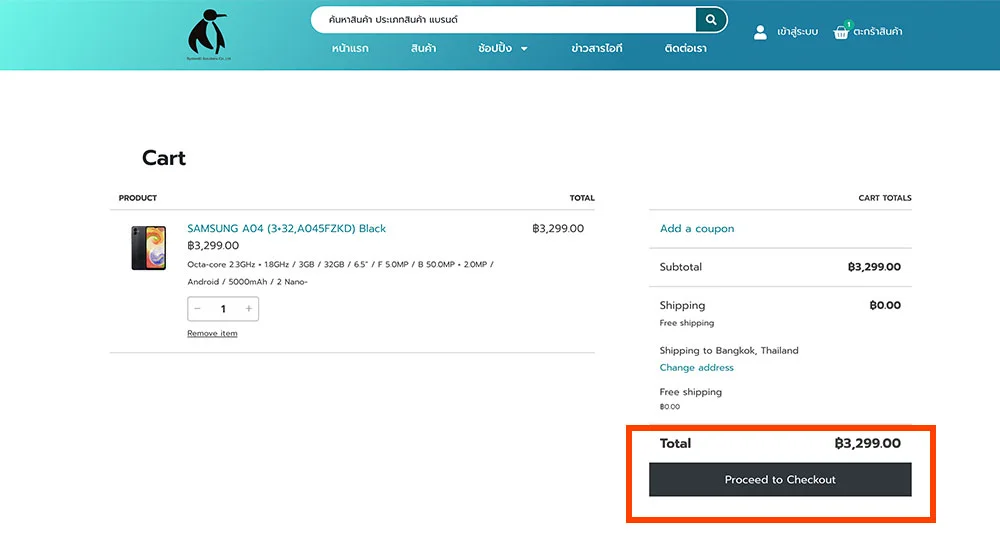Viewport: 1000px width, 557px height.
Task: Click ตะกร้าสินค้า cart link
Action: [x=878, y=32]
